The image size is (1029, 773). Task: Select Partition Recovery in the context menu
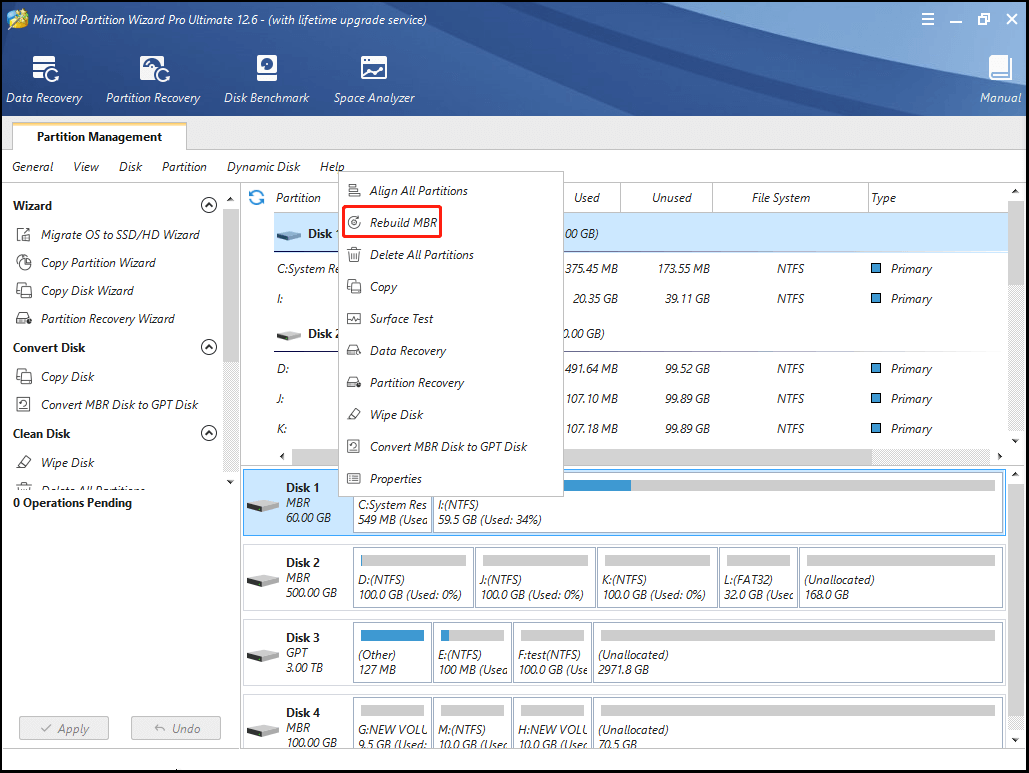coord(451,383)
